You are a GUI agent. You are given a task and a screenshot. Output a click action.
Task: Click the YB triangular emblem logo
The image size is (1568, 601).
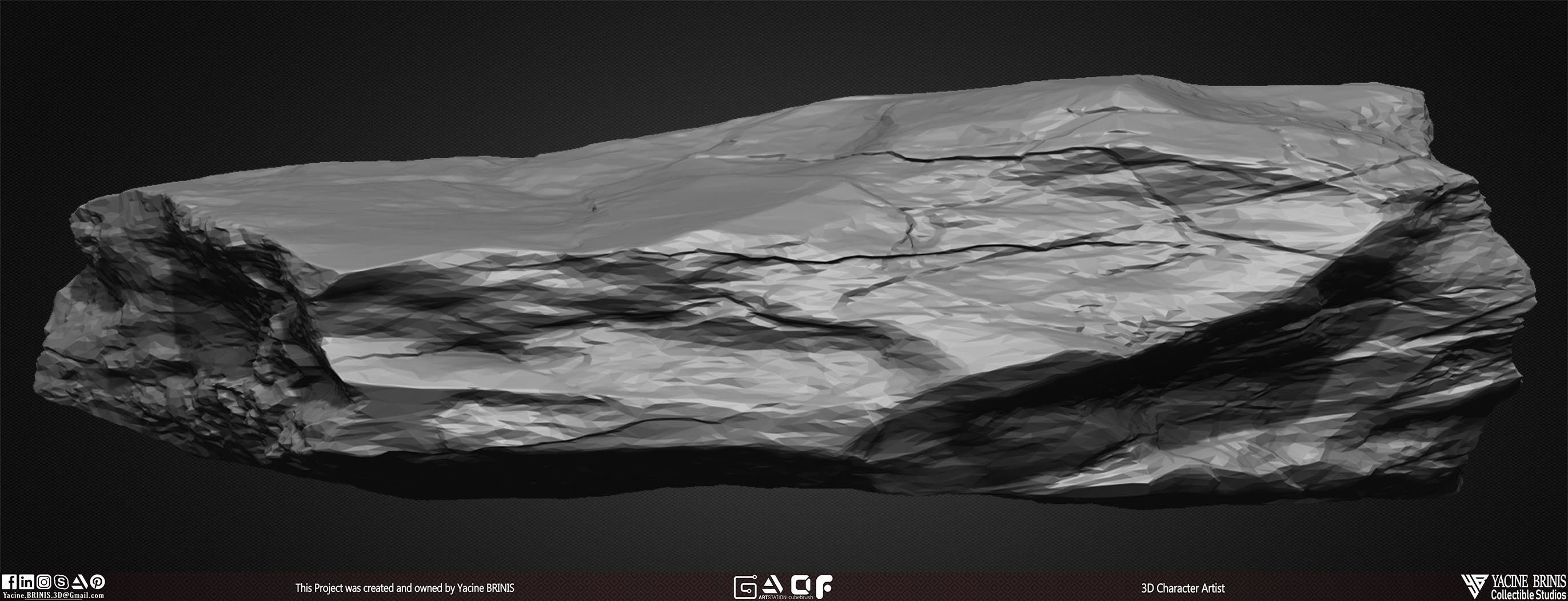coord(1475,587)
